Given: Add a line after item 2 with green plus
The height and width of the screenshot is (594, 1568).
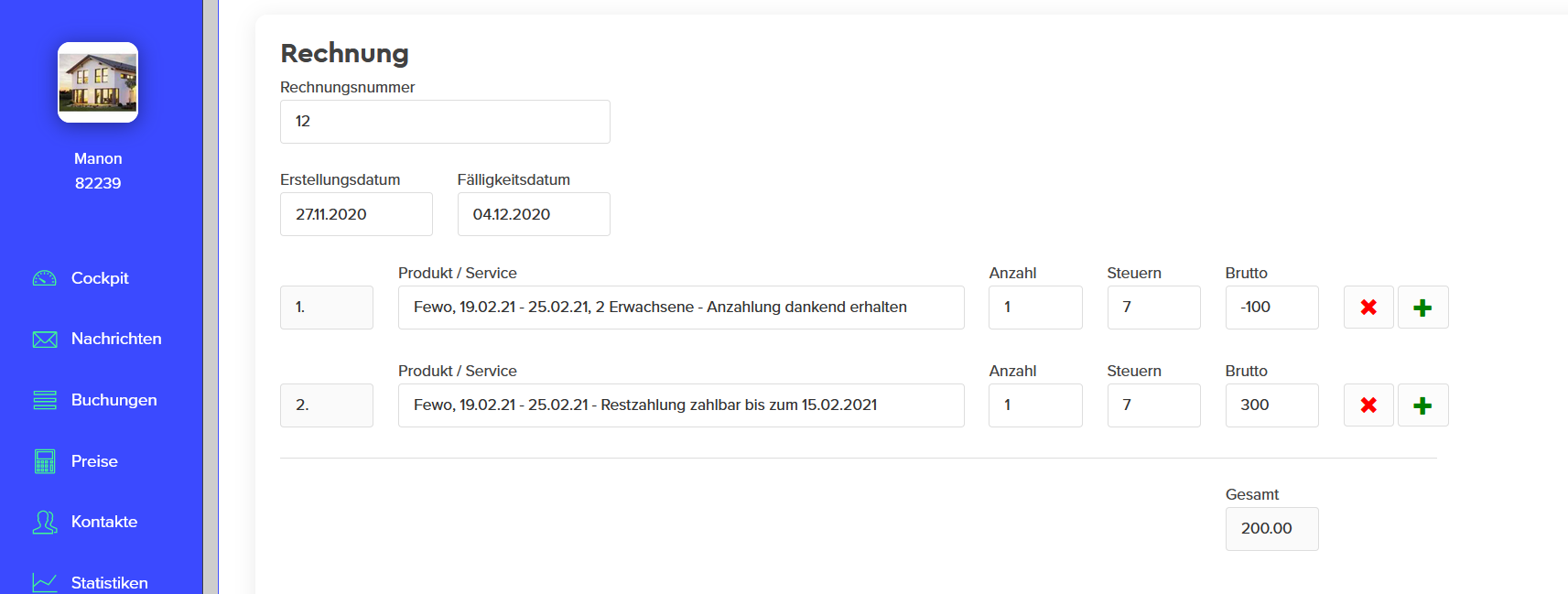Looking at the screenshot, I should [1422, 405].
